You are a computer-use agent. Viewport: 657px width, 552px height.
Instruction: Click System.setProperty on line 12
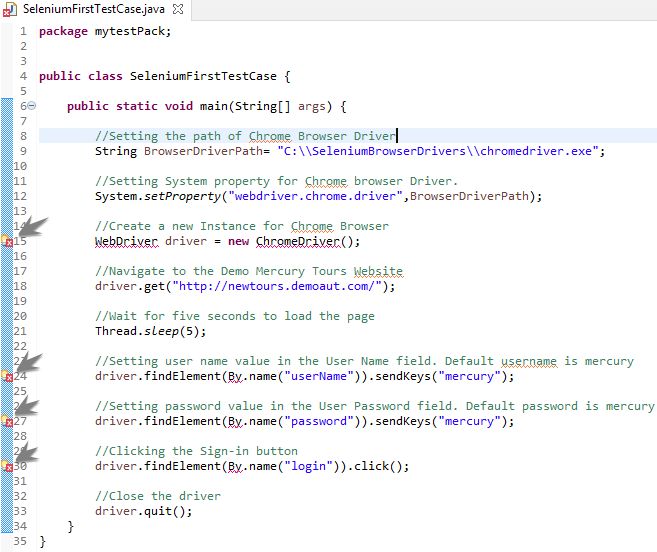(158, 196)
